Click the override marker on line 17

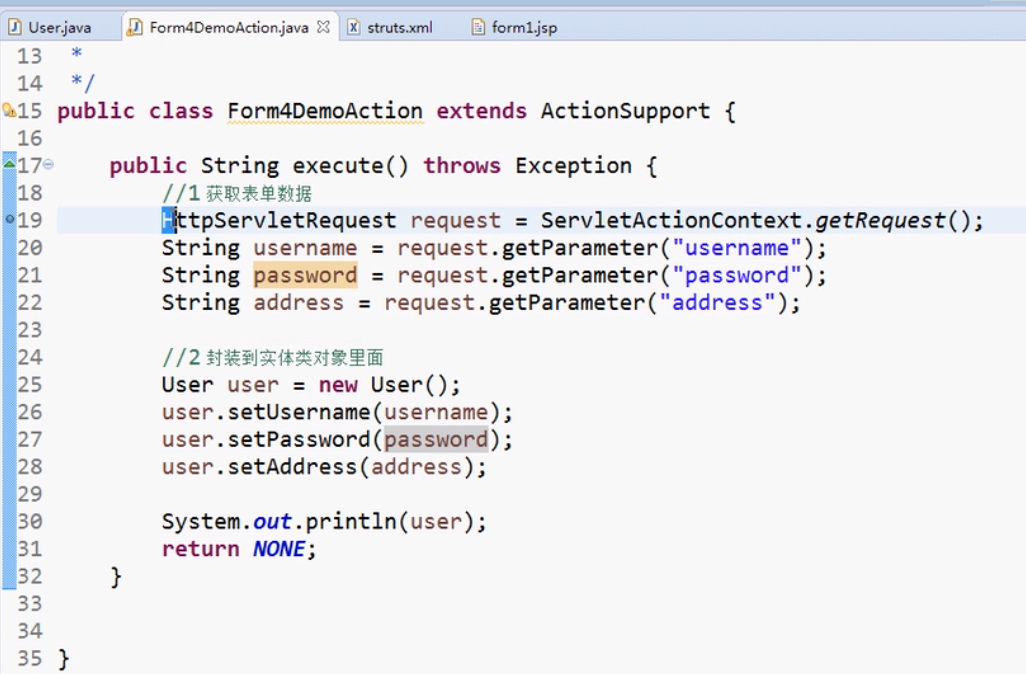click(9, 164)
